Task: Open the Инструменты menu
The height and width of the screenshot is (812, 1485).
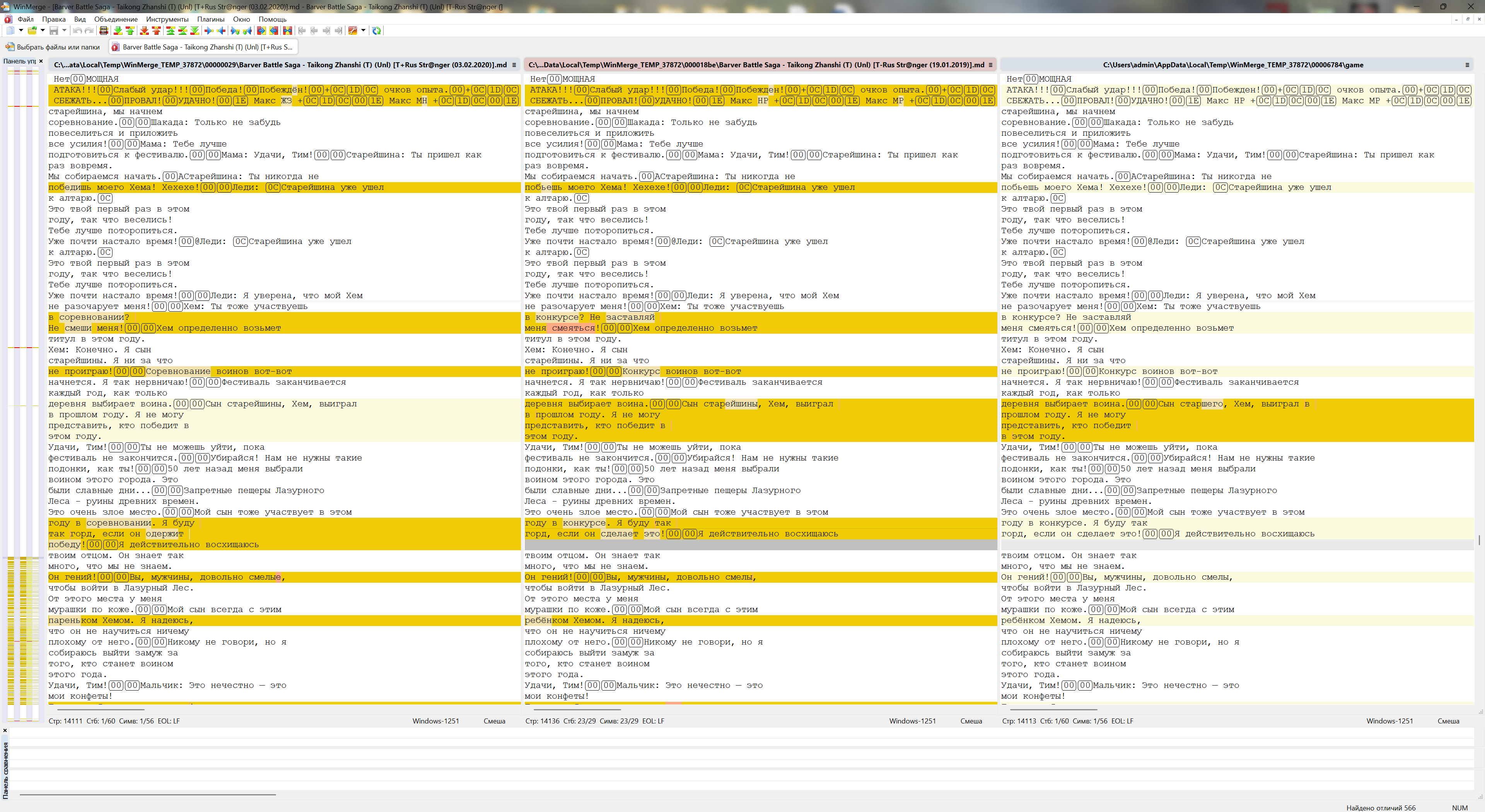Action: [x=167, y=19]
